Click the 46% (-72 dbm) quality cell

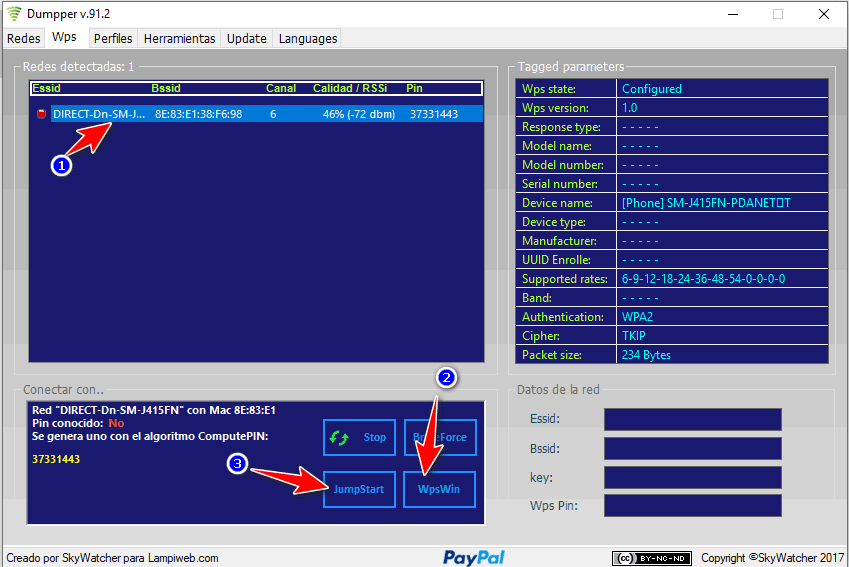(358, 114)
